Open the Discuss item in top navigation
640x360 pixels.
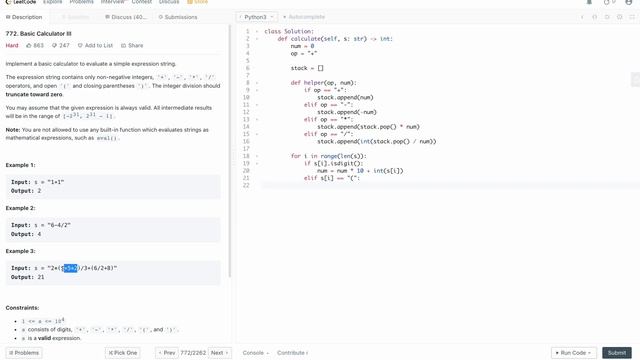tap(169, 2)
